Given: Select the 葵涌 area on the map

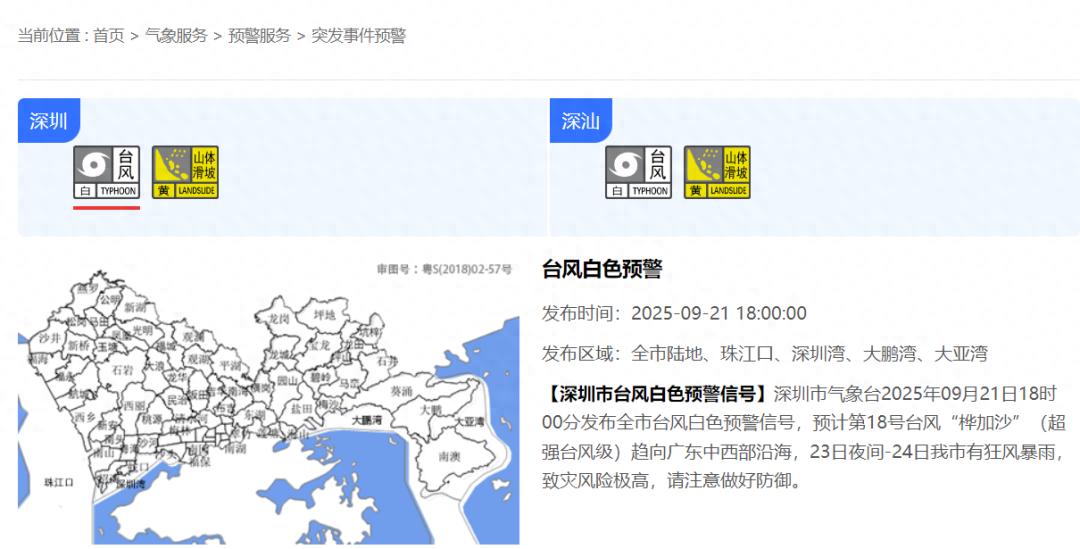Looking at the screenshot, I should pos(402,391).
